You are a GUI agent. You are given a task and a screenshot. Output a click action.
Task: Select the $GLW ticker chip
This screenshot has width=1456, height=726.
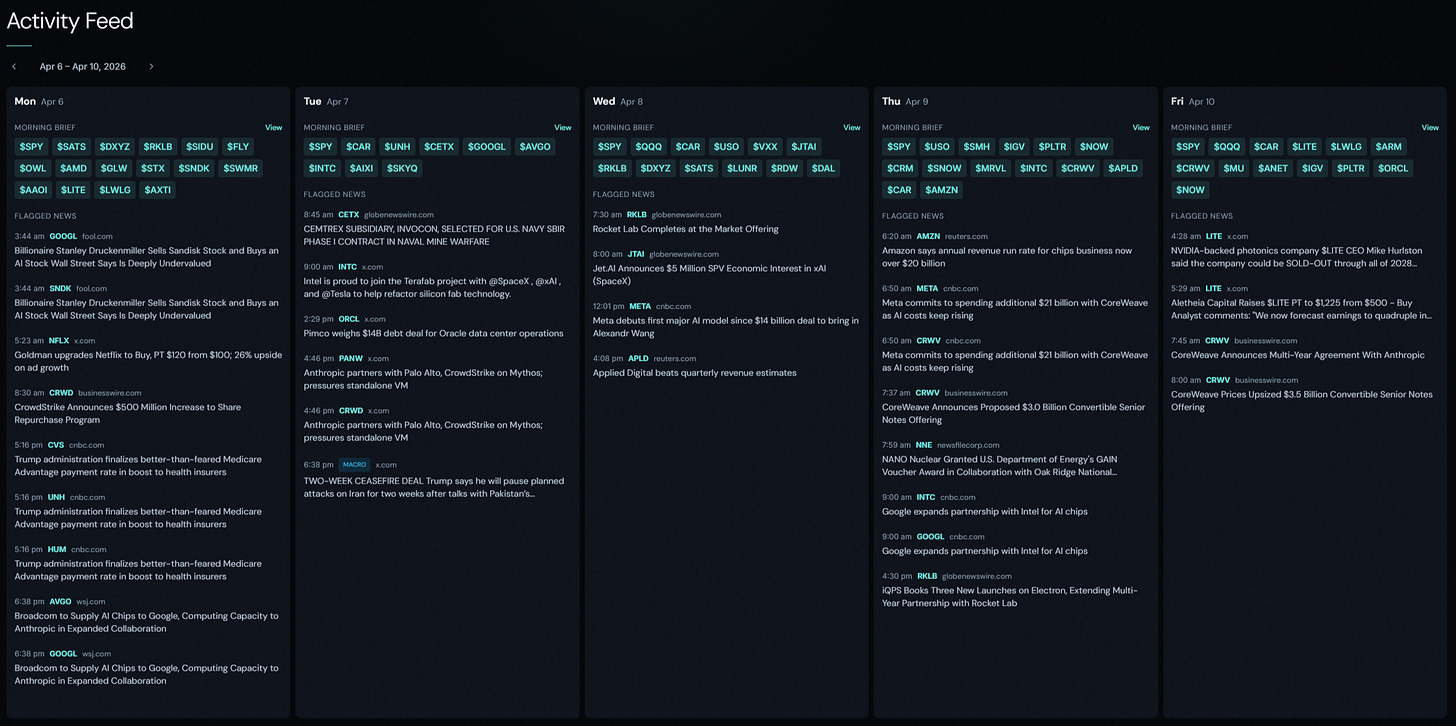point(115,169)
